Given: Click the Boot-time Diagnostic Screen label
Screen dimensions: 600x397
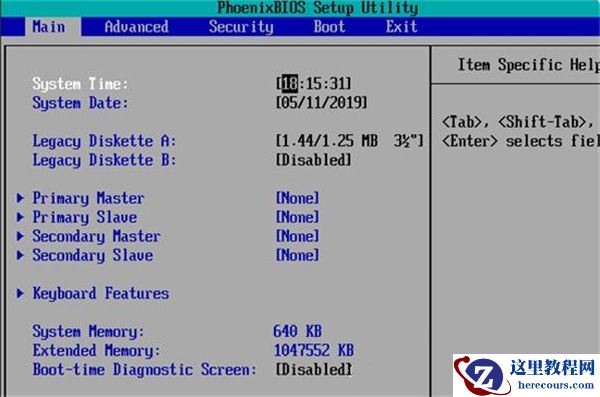Looking at the screenshot, I should tap(144, 370).
